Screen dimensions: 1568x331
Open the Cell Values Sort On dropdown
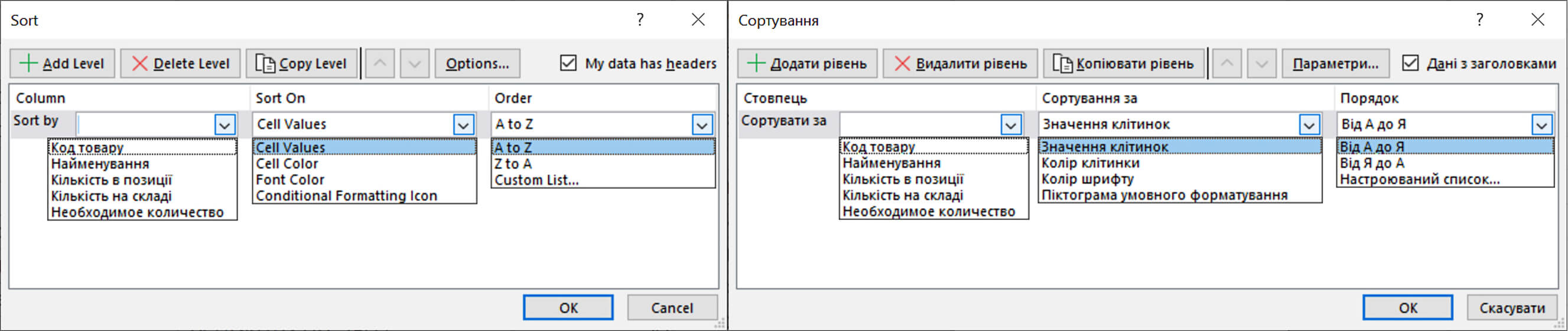tap(463, 125)
